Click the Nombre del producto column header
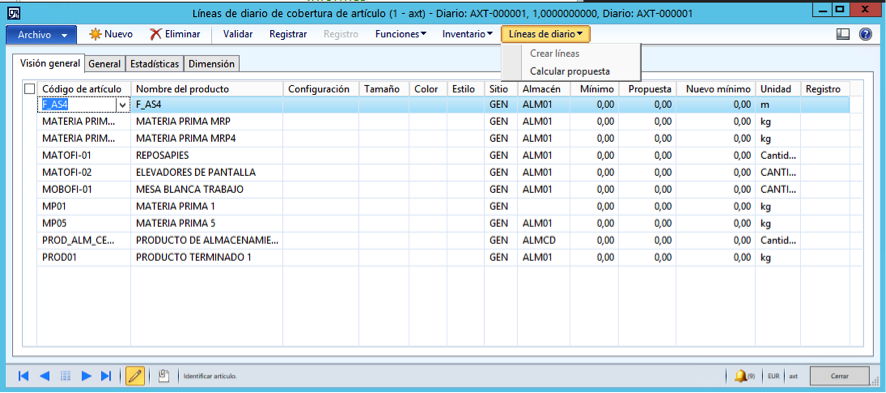This screenshot has width=886, height=393. click(x=206, y=89)
